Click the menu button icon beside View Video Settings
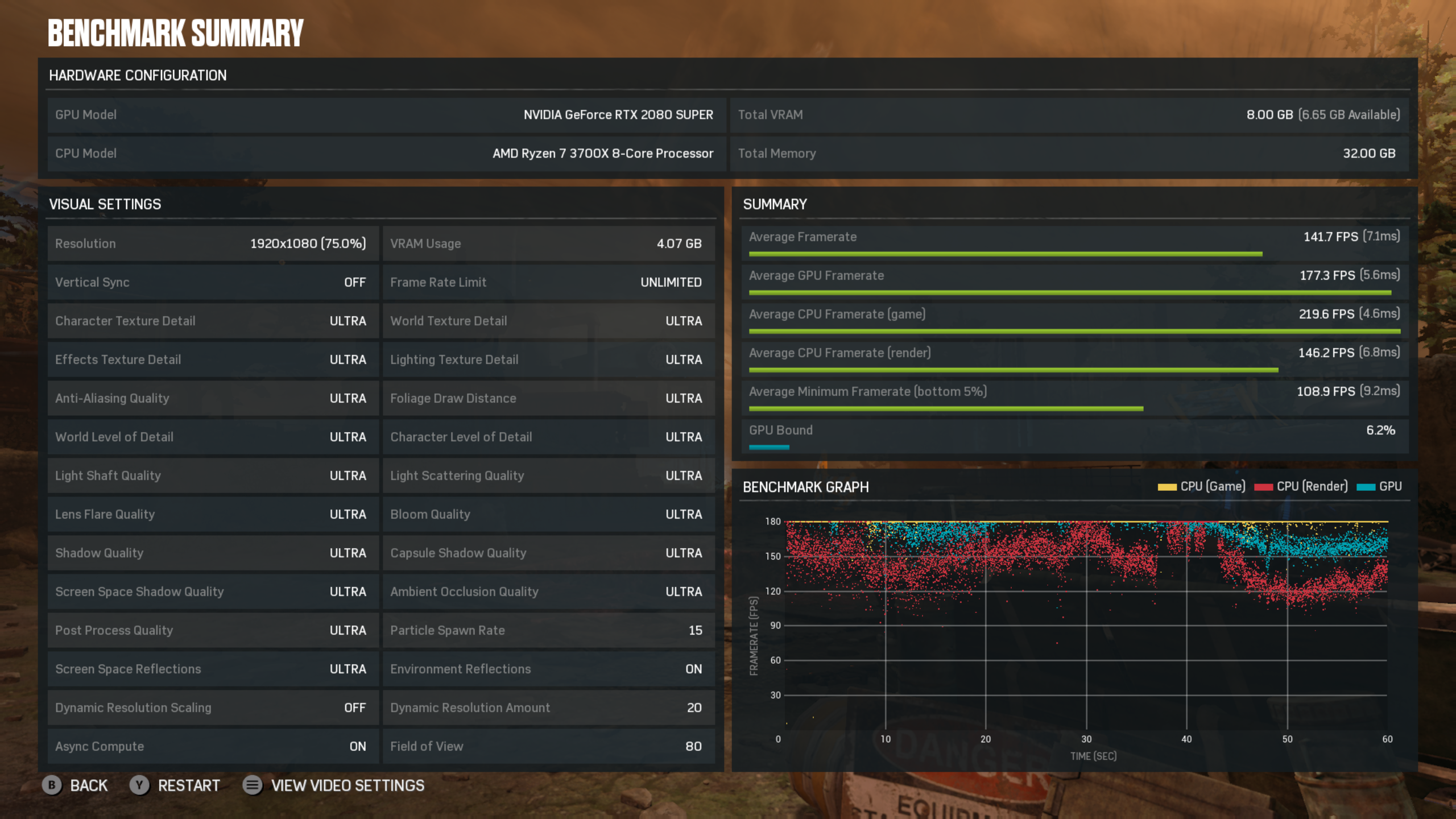The width and height of the screenshot is (1456, 819). (x=253, y=785)
